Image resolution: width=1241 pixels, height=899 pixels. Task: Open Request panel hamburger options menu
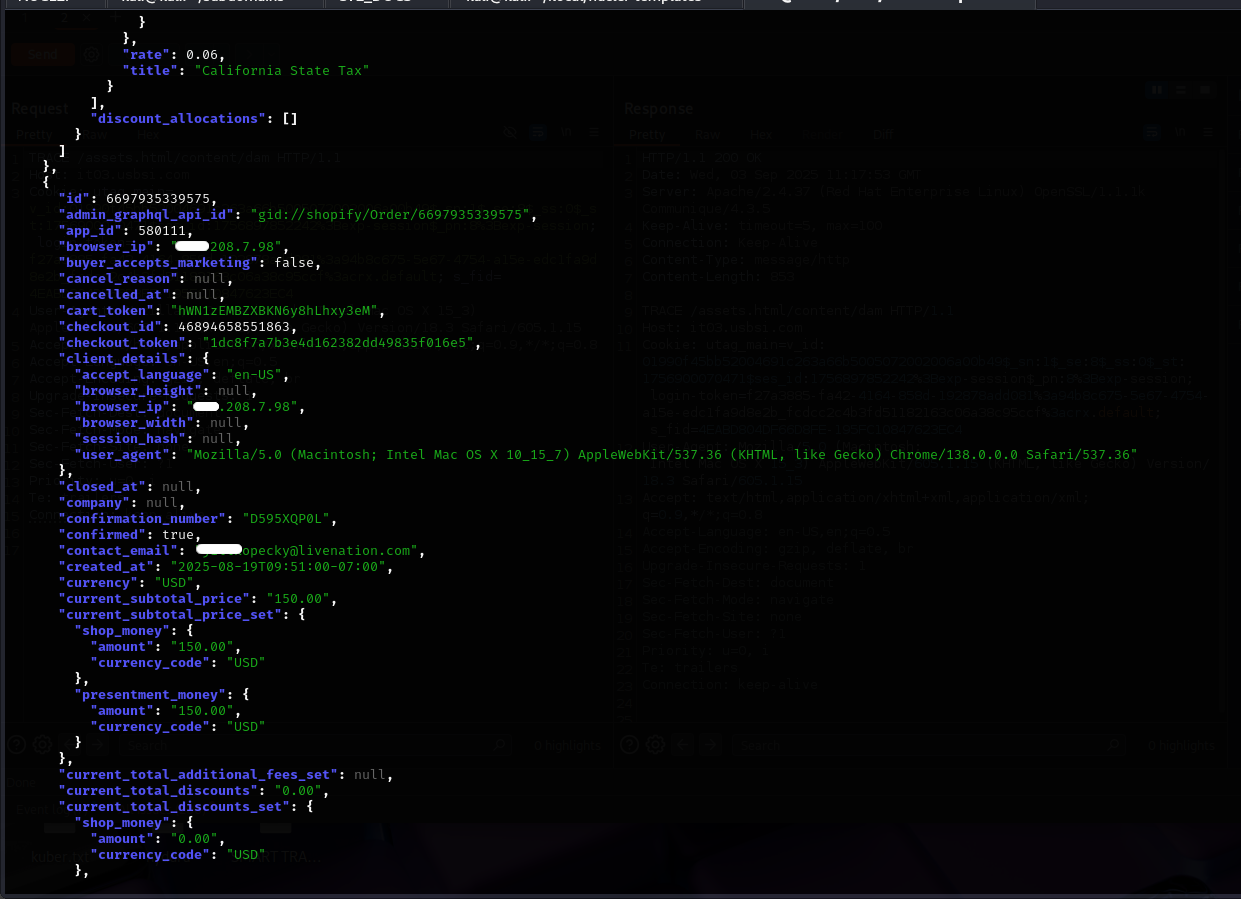click(593, 133)
